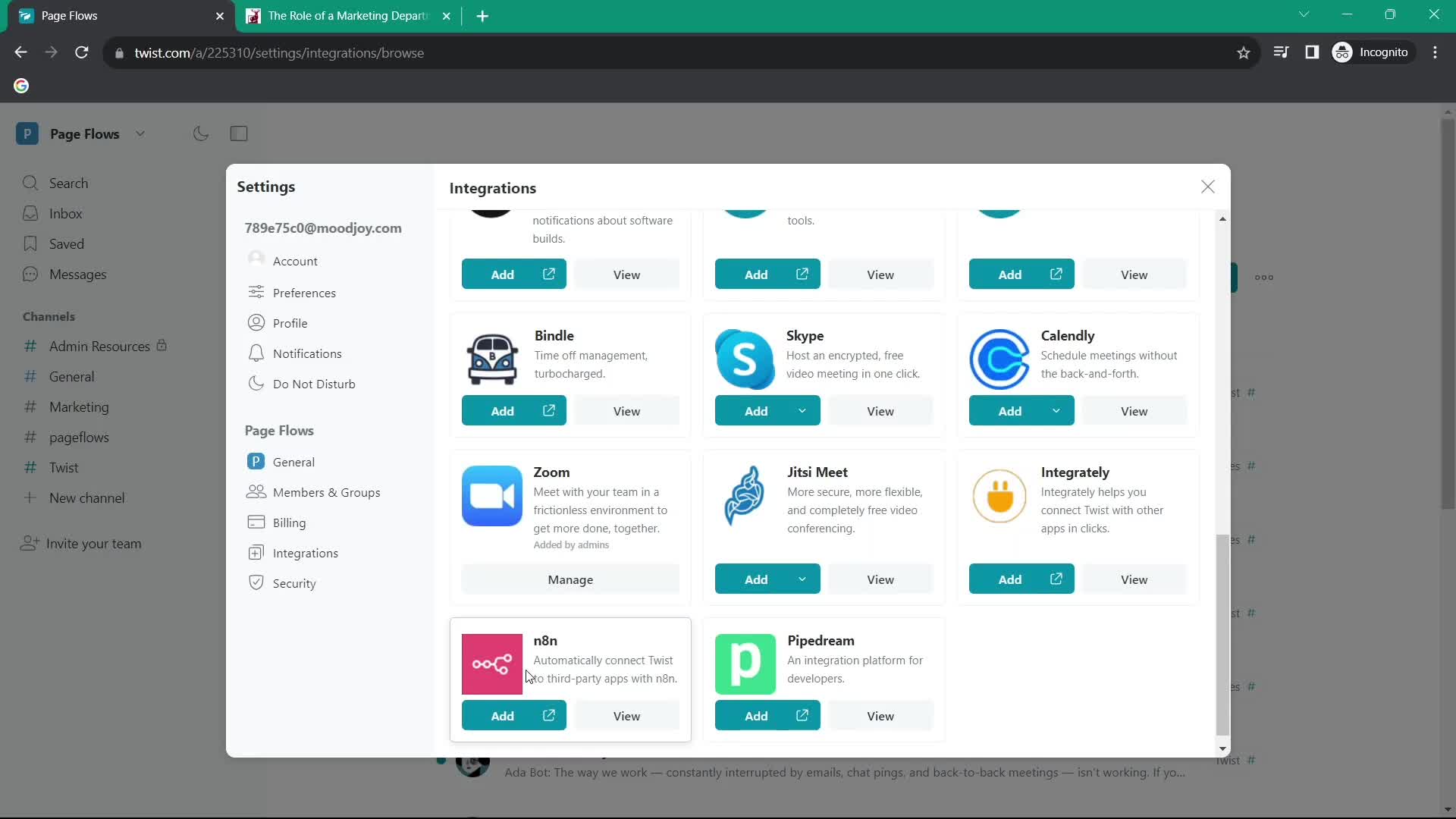Click the Bindle van icon

coord(491,359)
